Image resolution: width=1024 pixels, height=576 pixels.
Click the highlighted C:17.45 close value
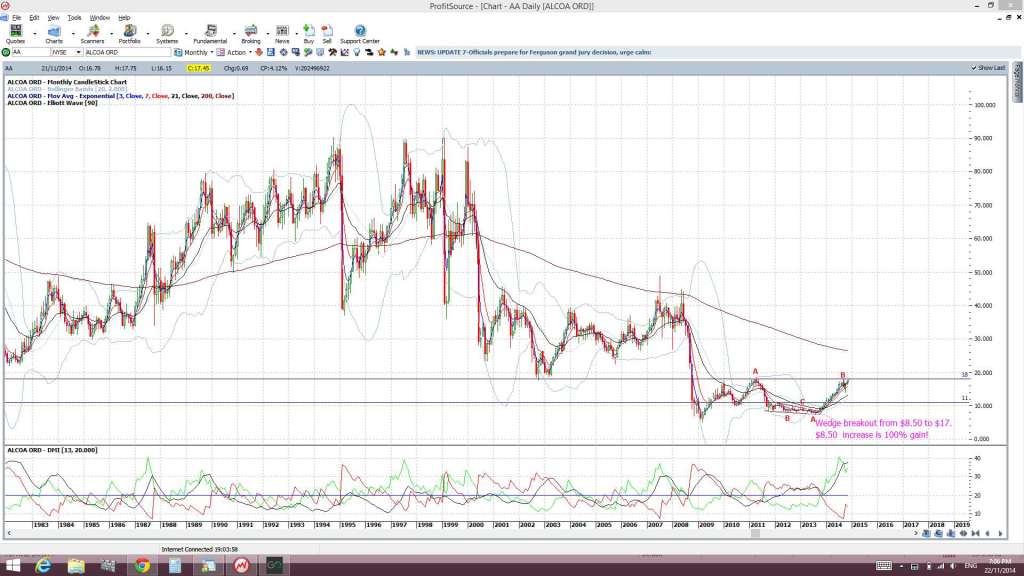coord(198,68)
